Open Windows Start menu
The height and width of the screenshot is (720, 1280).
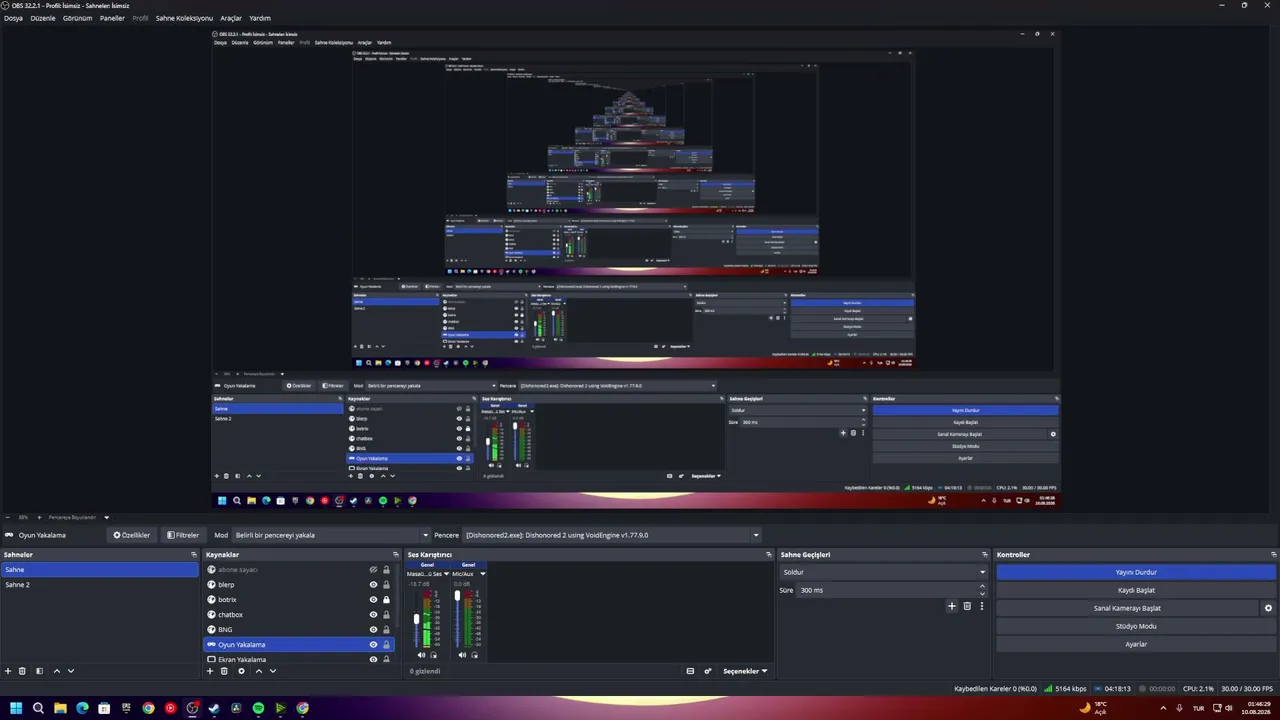tap(16, 708)
